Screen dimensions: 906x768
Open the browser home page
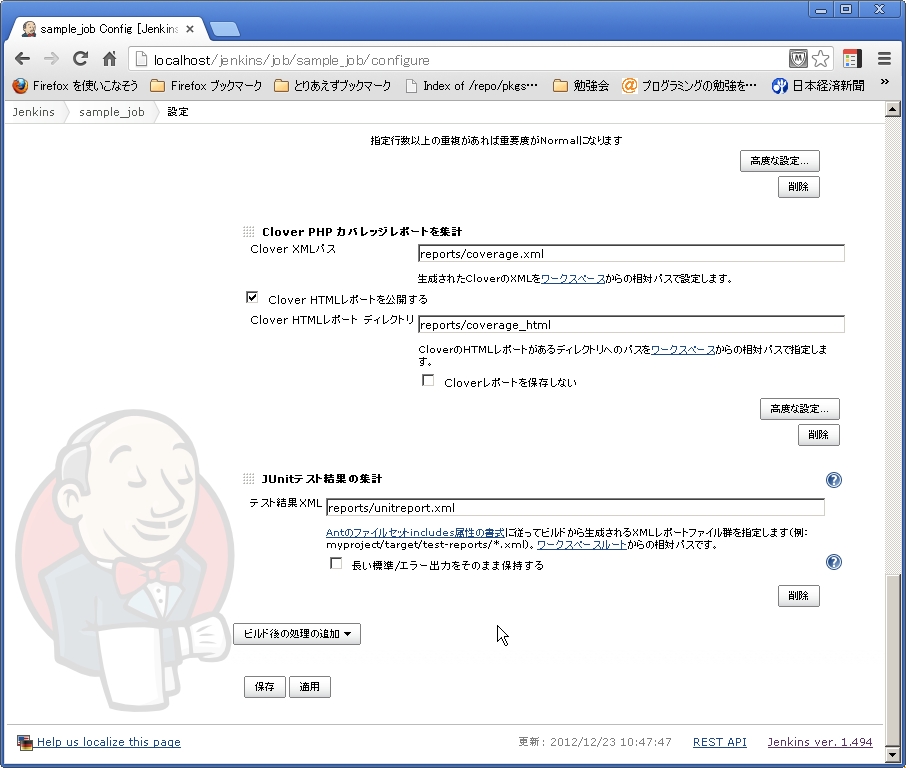[109, 58]
